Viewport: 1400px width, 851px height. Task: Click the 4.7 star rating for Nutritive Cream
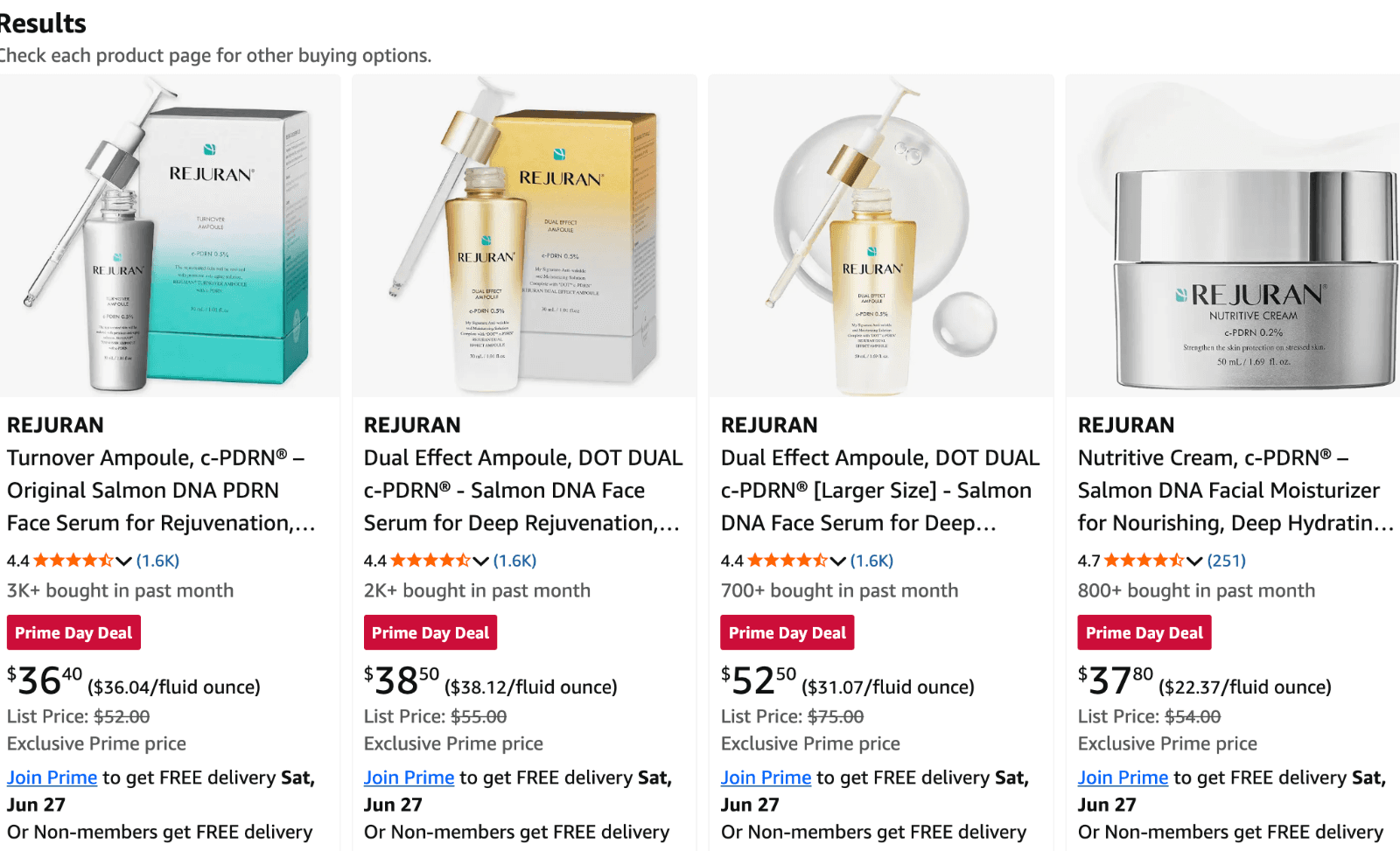coord(1144,561)
